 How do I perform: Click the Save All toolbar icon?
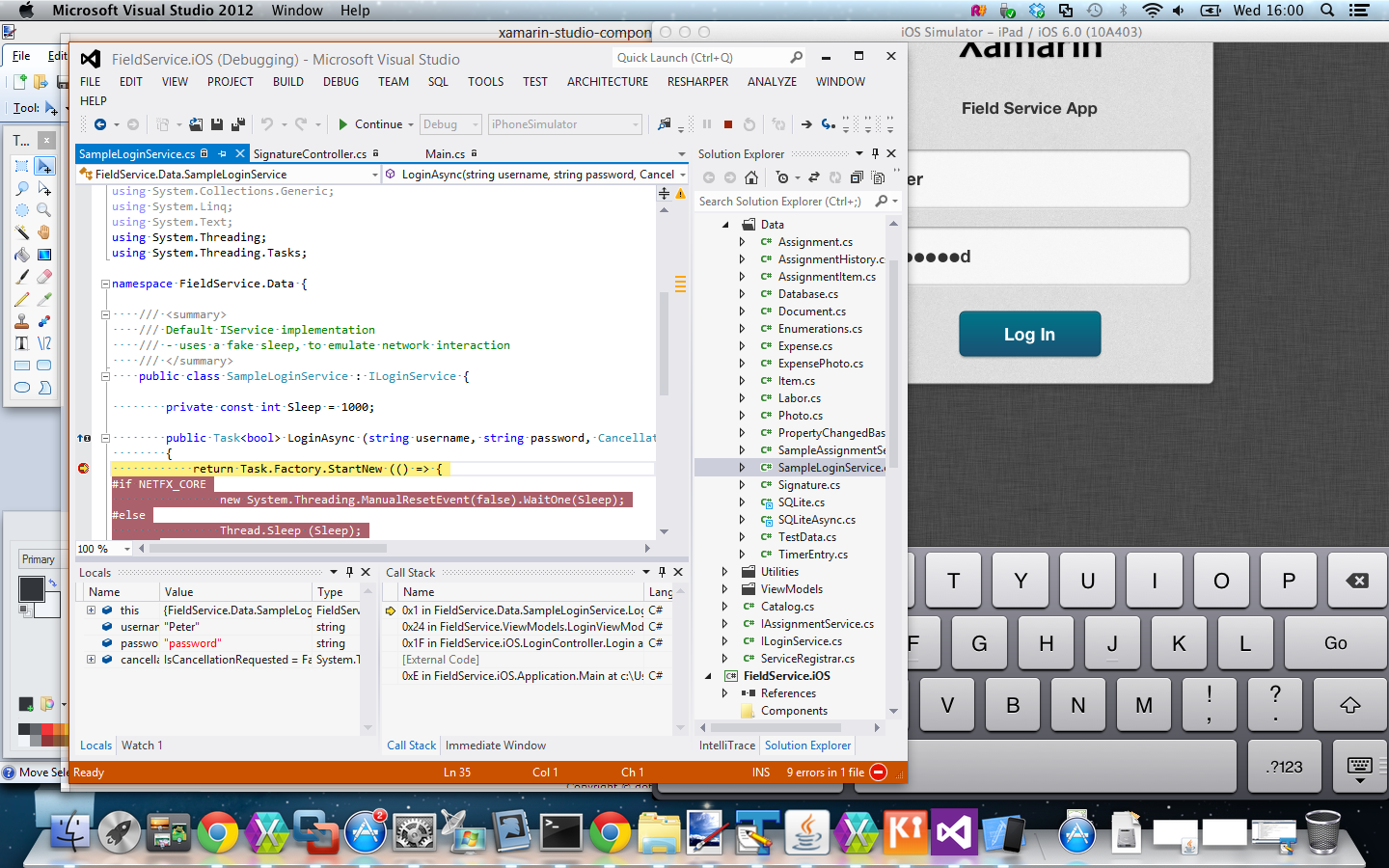click(x=238, y=124)
